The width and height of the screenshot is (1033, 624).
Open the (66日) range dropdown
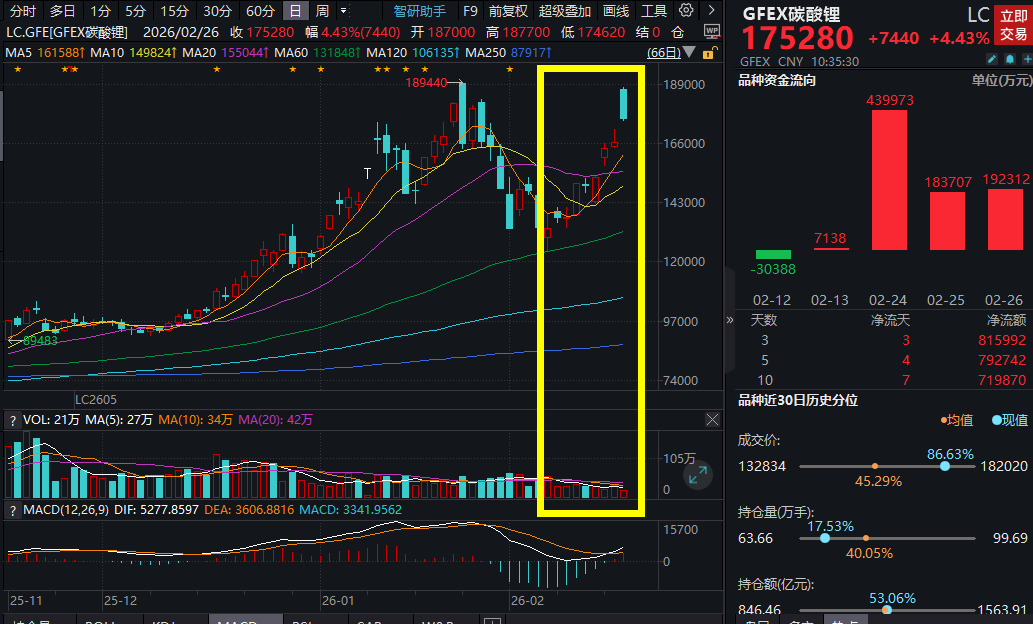664,52
